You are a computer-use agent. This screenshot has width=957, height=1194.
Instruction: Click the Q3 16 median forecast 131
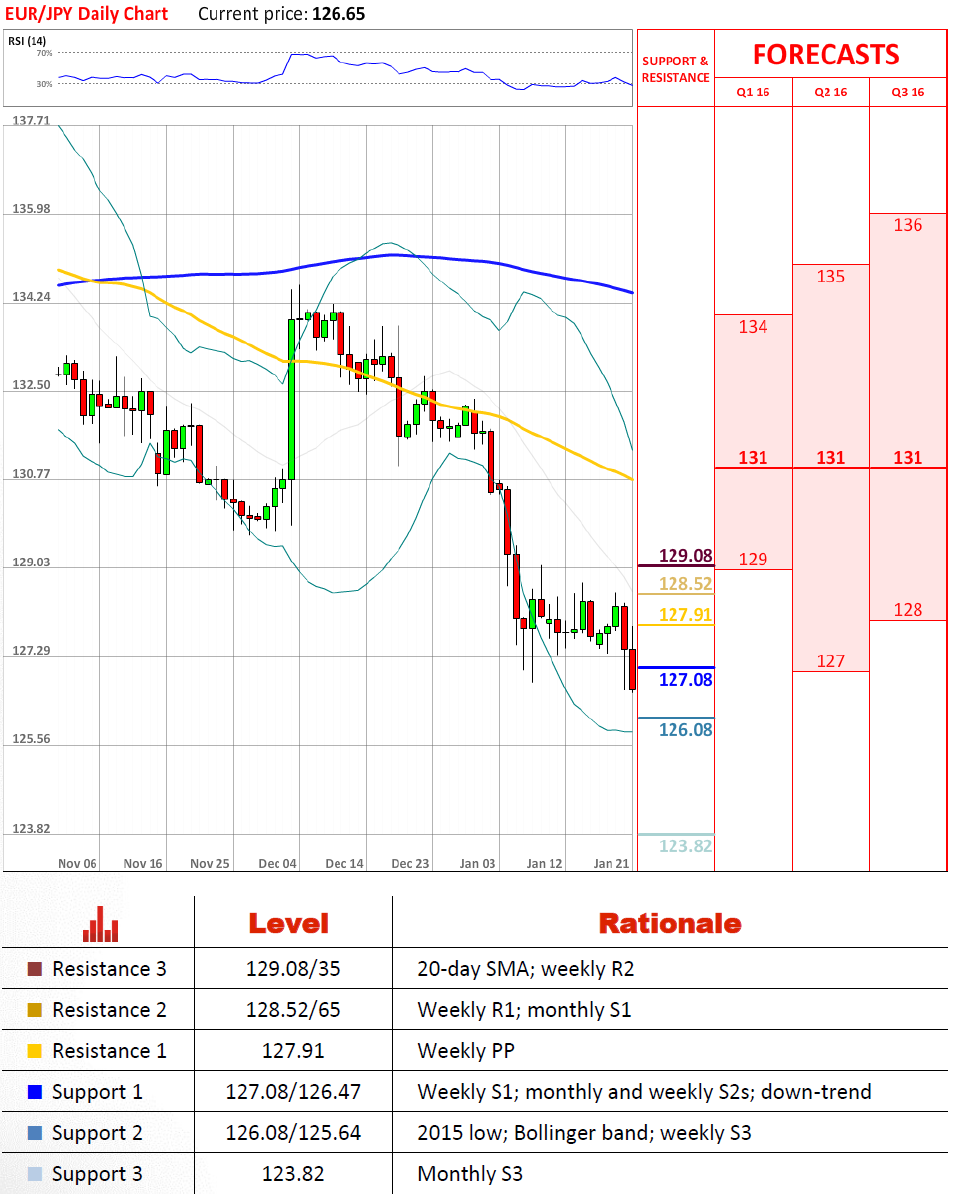(908, 458)
